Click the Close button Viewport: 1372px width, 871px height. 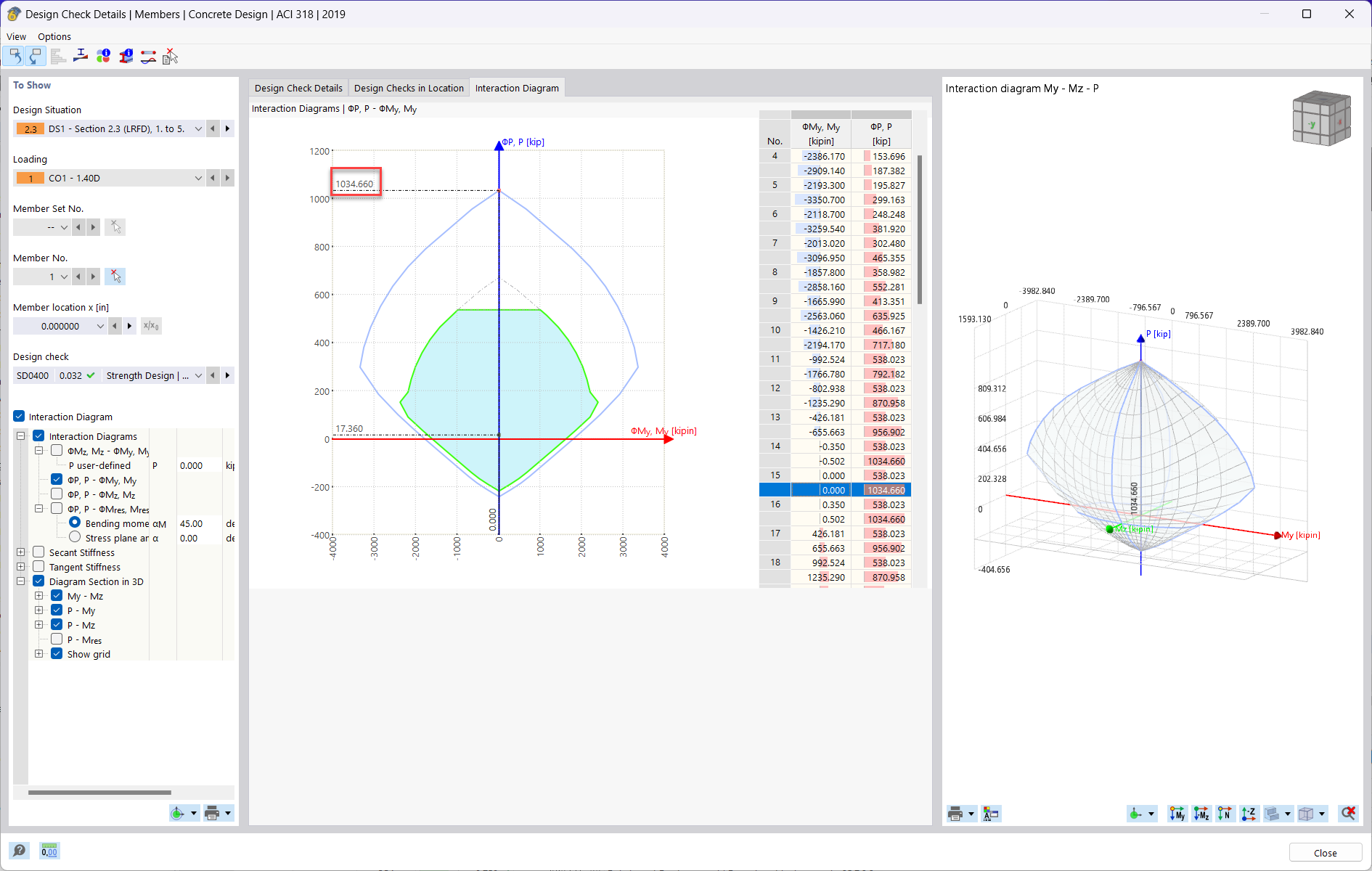pyautogui.click(x=1324, y=852)
